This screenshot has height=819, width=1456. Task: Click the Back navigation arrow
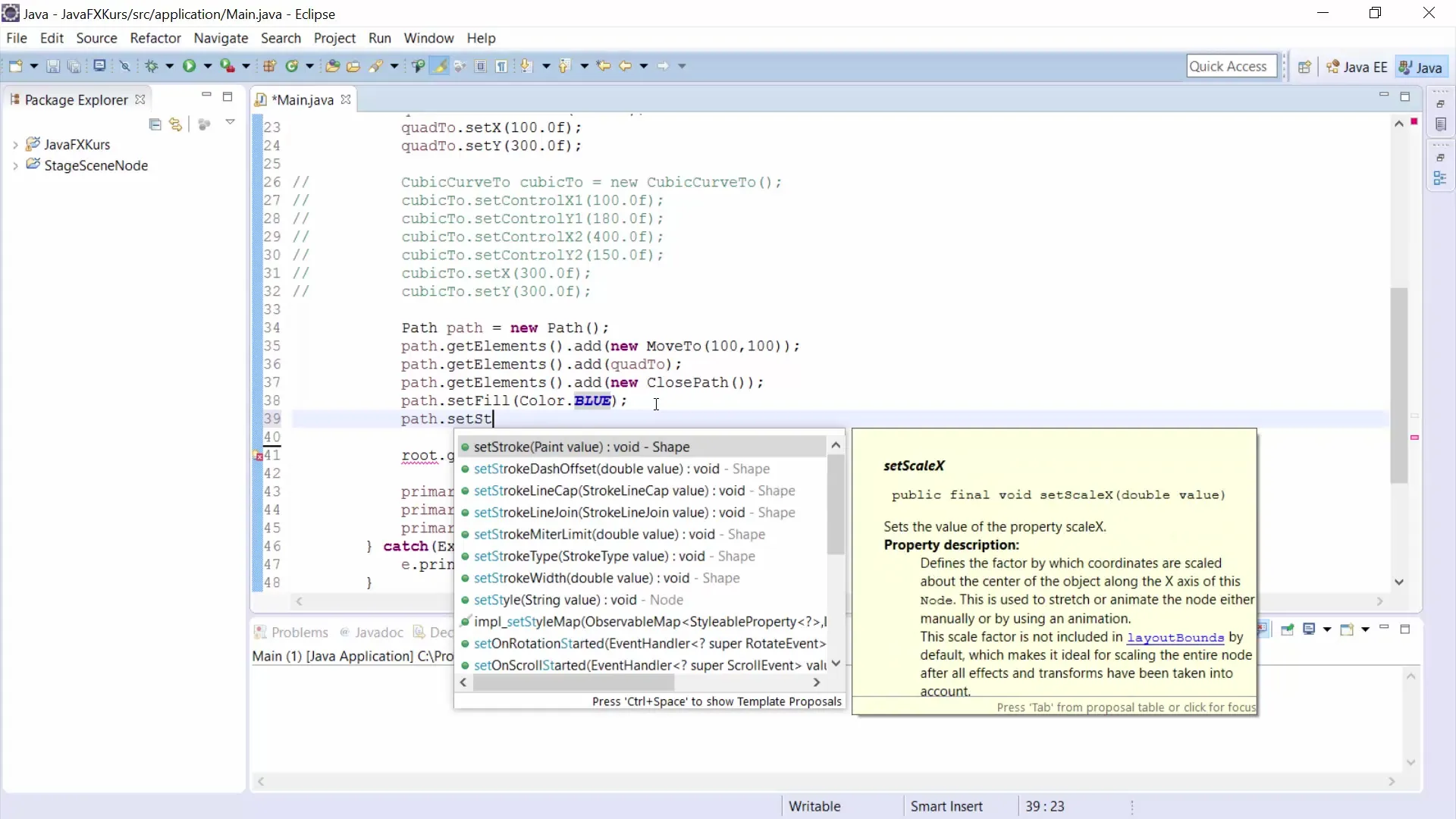point(626,66)
